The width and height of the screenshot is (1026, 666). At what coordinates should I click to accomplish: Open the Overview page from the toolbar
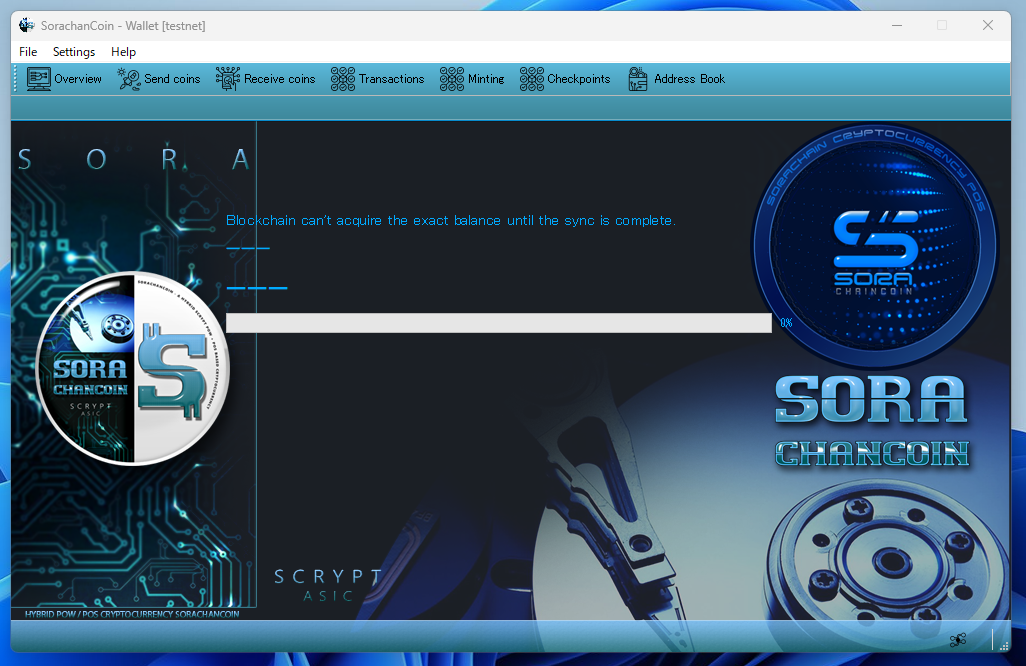(65, 79)
